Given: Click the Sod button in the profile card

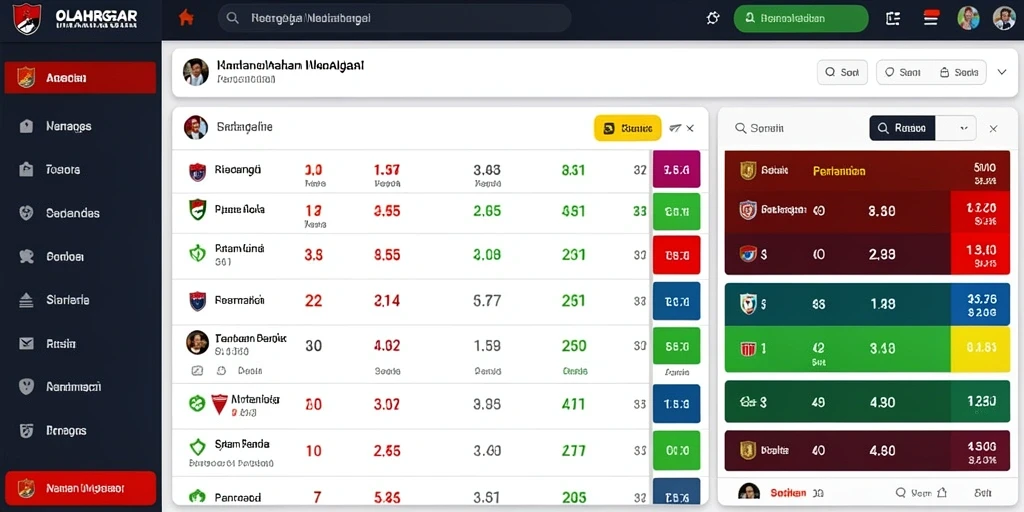Looking at the screenshot, I should click(x=842, y=72).
